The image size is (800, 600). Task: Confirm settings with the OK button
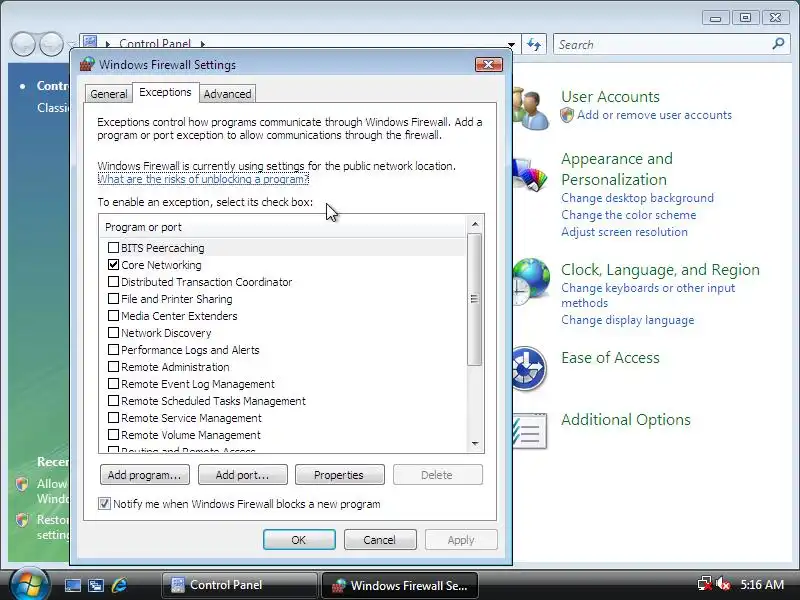pyautogui.click(x=299, y=540)
